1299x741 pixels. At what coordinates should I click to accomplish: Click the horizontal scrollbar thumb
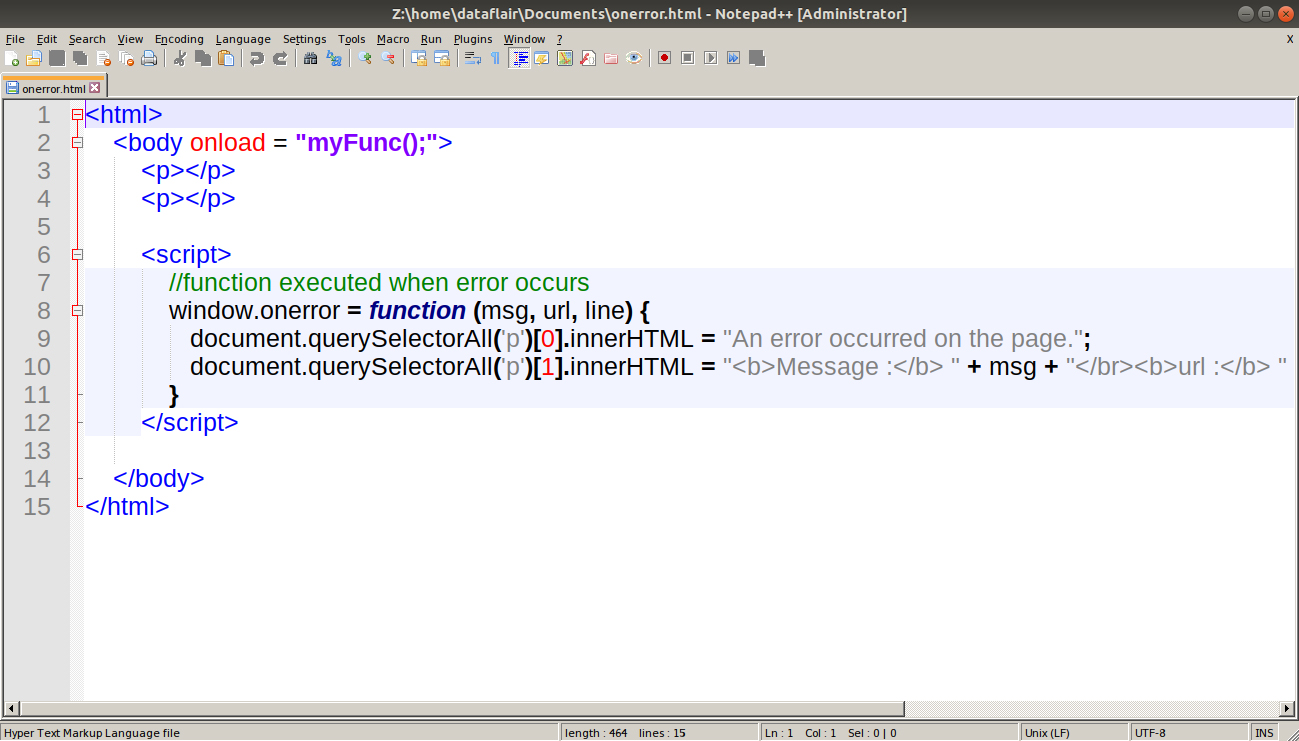point(462,709)
